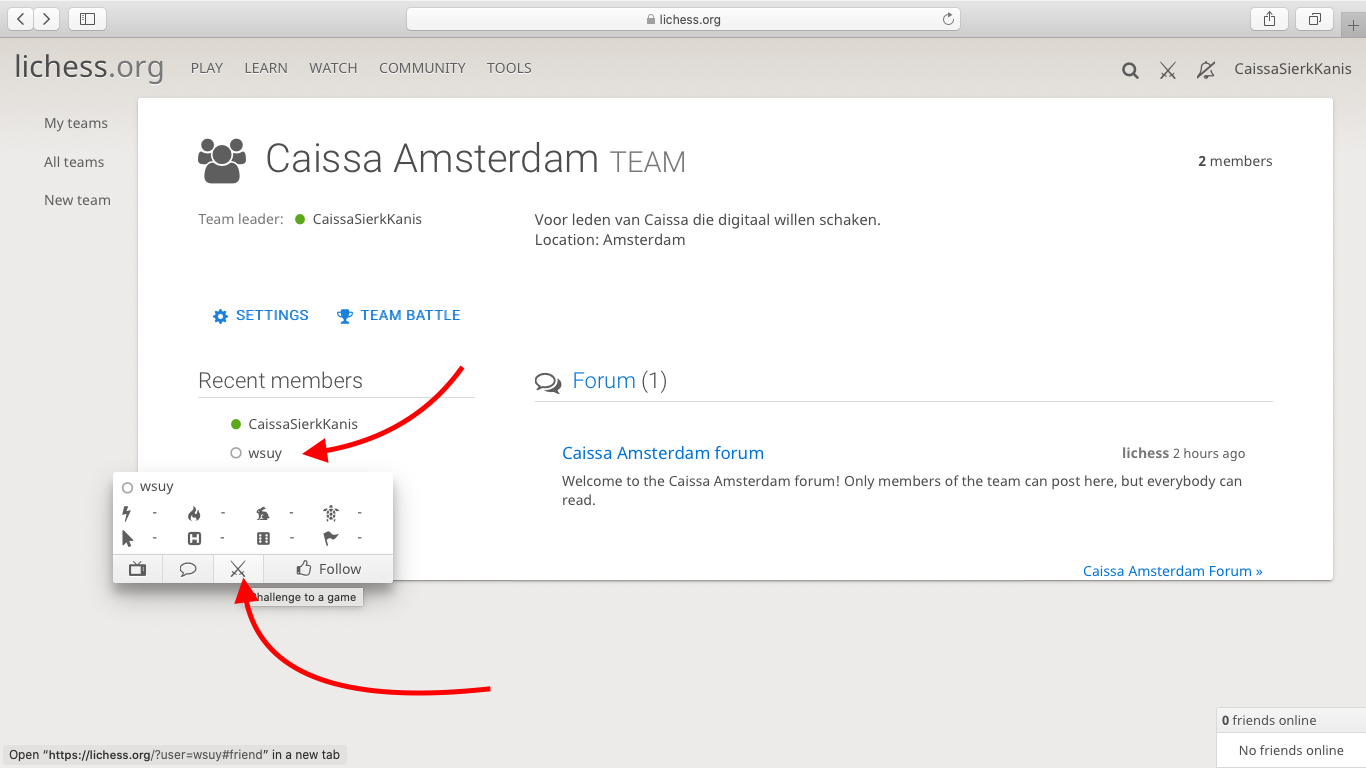Click the square H rating icon
The height and width of the screenshot is (768, 1366).
pyautogui.click(x=194, y=538)
